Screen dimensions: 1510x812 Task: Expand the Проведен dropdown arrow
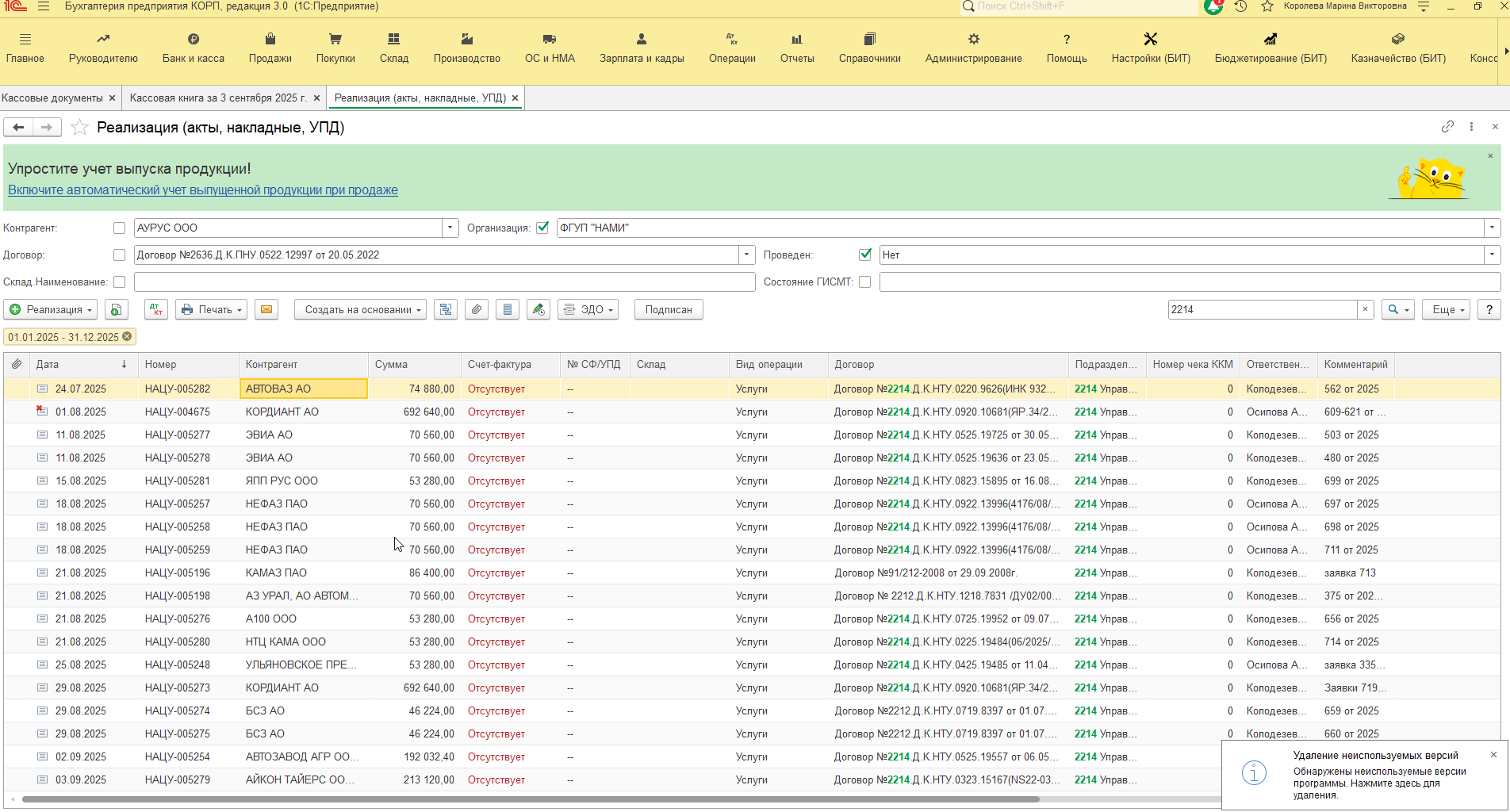tap(1493, 255)
